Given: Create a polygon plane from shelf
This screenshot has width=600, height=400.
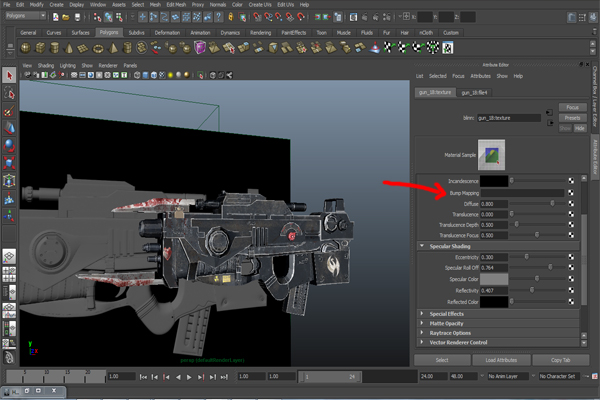Looking at the screenshot, I should (x=83, y=48).
